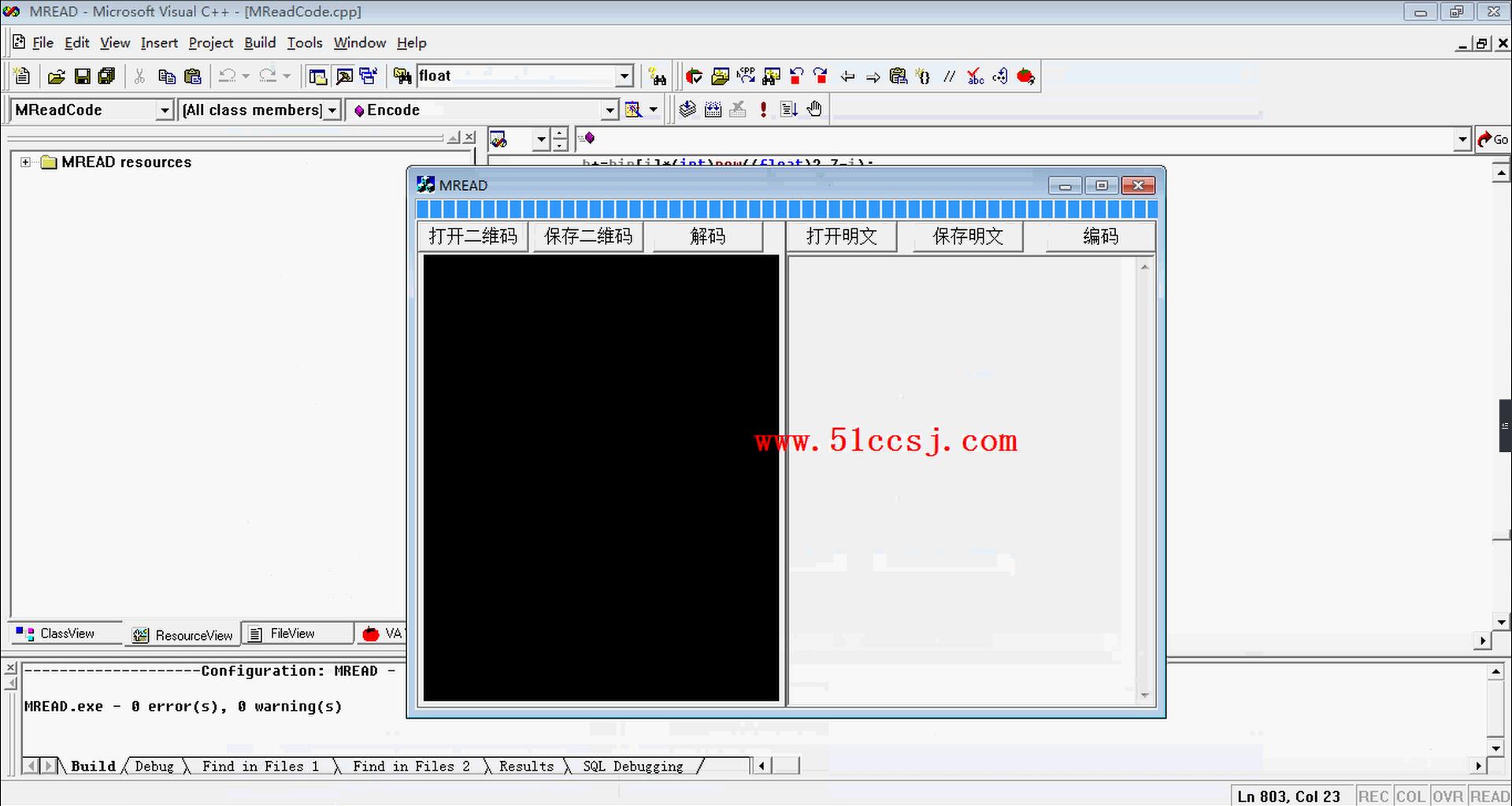Click the Build icon in build toolbar
This screenshot has width=1512, height=806.
pyautogui.click(x=713, y=110)
